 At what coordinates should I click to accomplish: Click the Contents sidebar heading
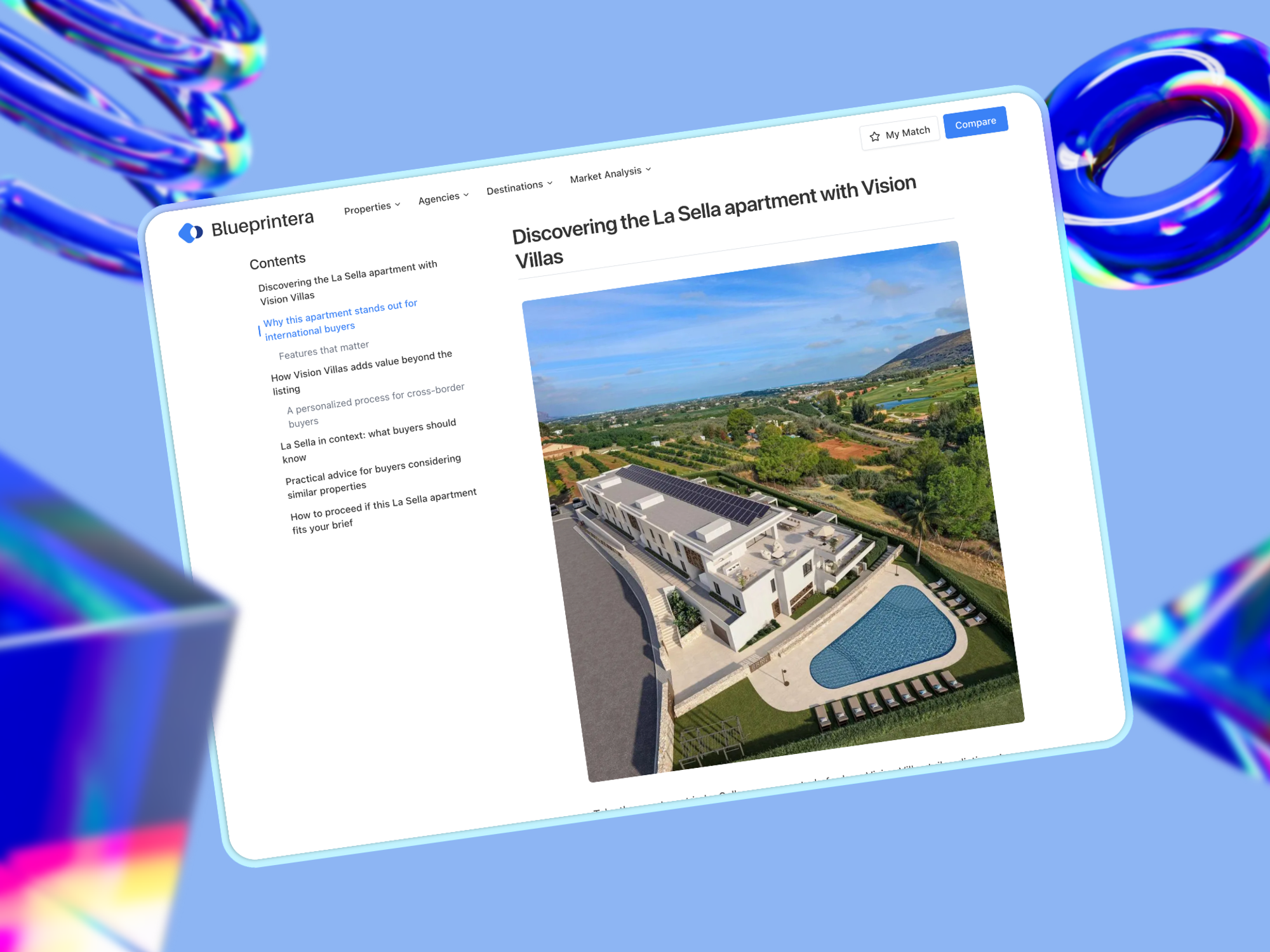tap(277, 261)
